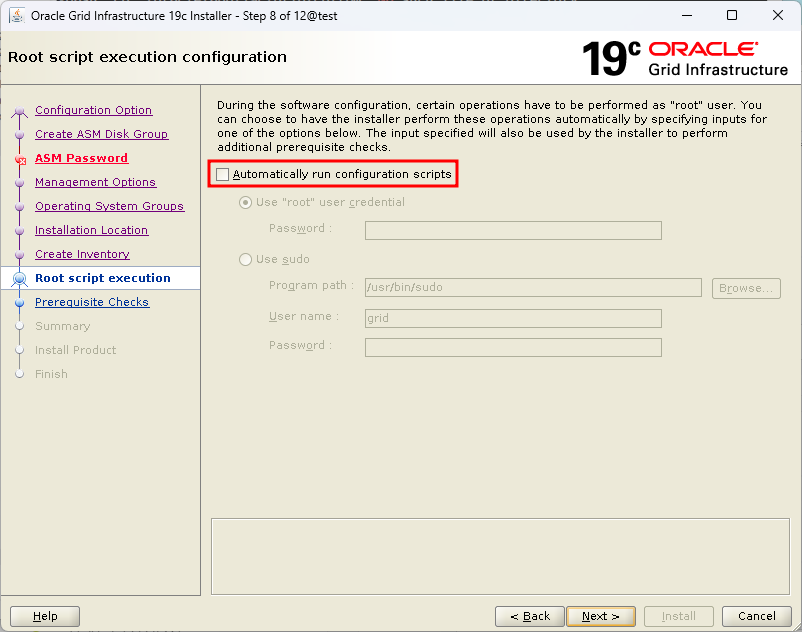Click the disabled Install button
This screenshot has width=802, height=632.
[x=679, y=616]
